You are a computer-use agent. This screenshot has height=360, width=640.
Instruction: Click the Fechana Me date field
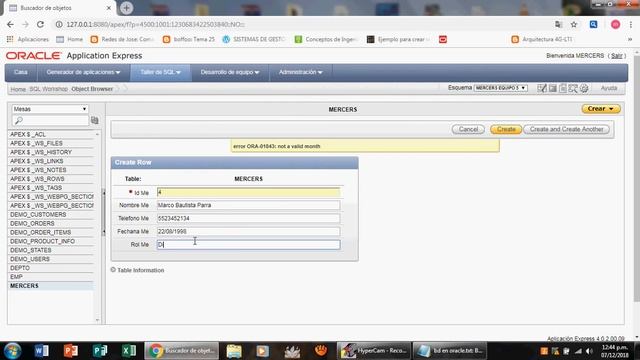click(248, 231)
